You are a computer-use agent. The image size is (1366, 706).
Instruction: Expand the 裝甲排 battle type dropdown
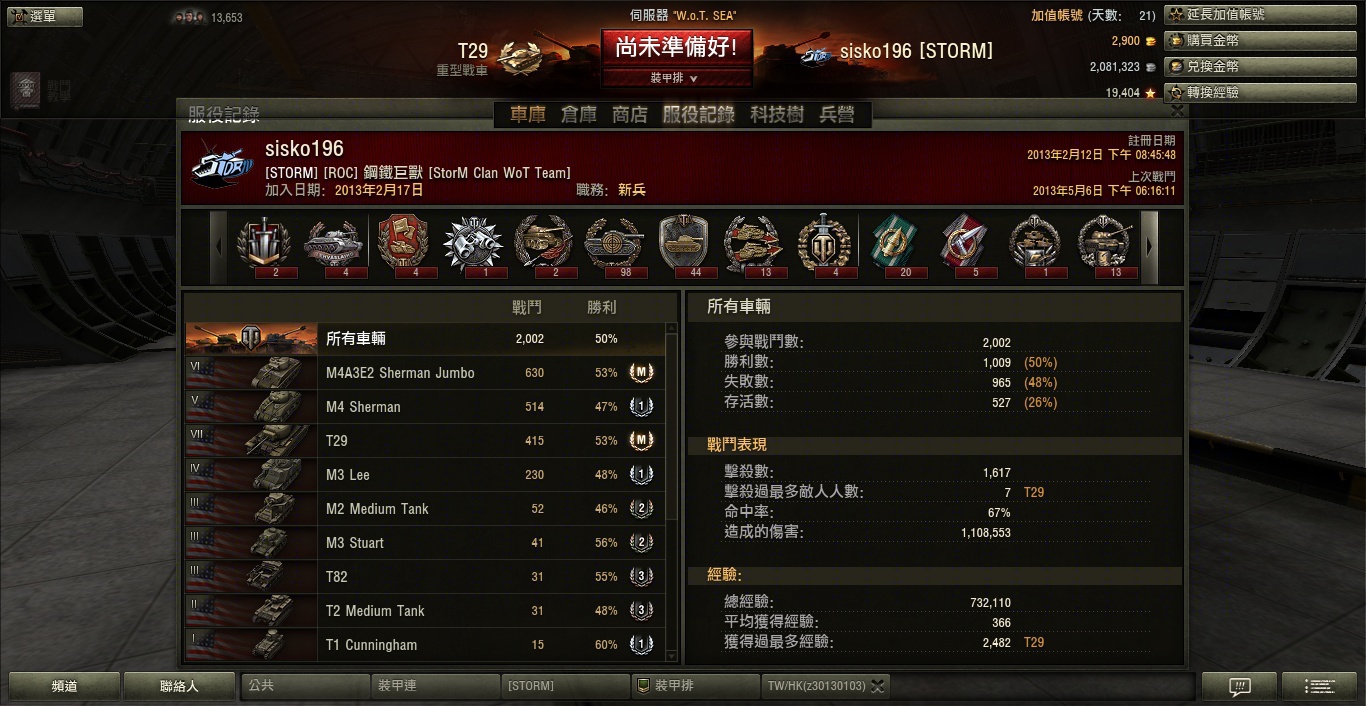(x=676, y=78)
